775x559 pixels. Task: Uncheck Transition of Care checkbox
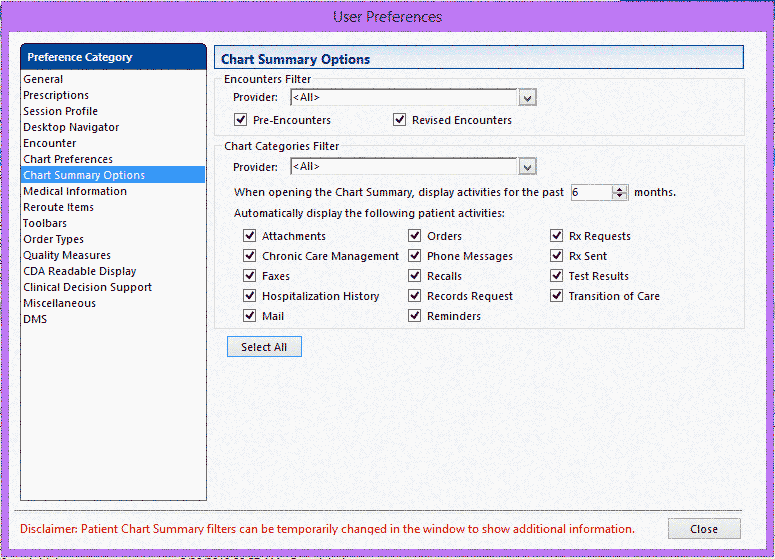[557, 296]
